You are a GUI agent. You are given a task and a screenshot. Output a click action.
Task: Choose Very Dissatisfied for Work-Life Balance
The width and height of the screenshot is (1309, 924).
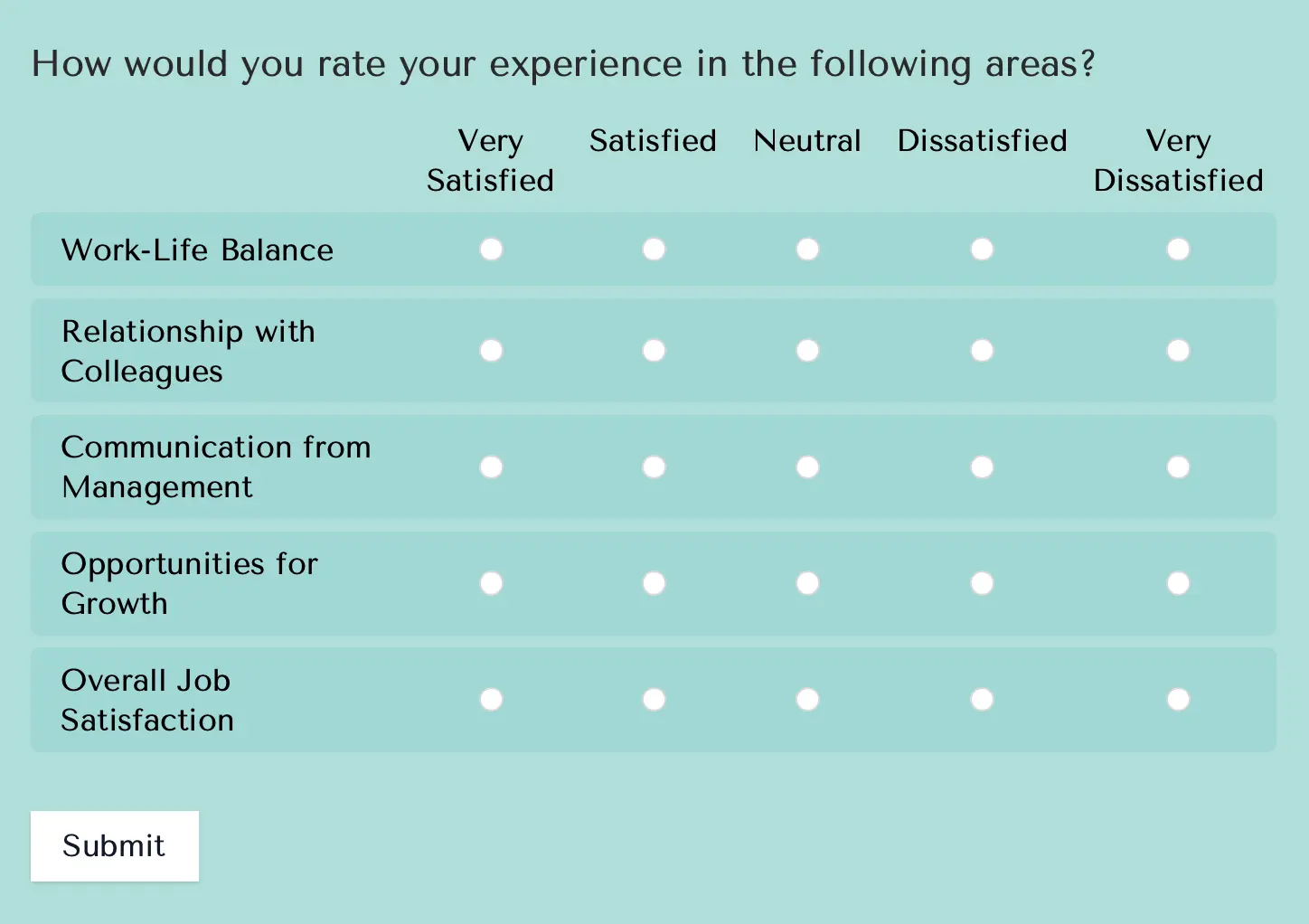[x=1178, y=250]
